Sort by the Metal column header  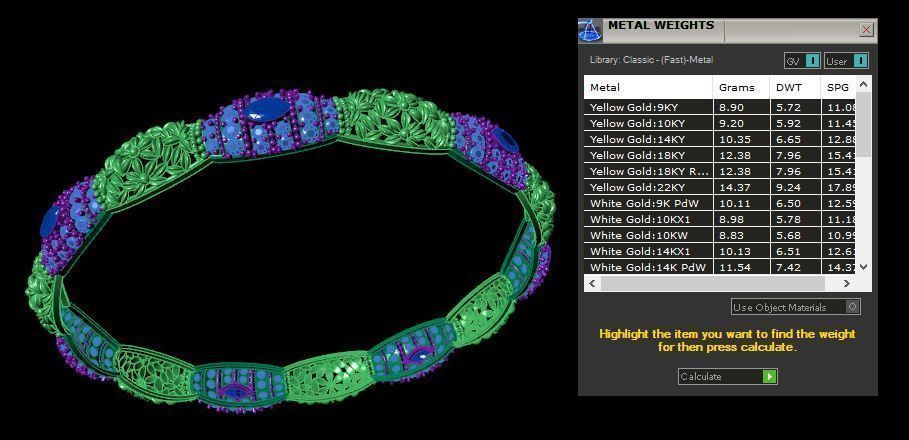(648, 88)
